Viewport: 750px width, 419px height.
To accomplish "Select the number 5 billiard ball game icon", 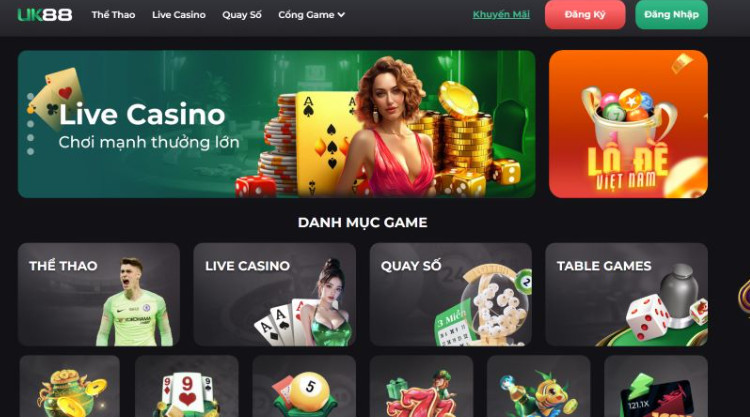I will 304,386.
